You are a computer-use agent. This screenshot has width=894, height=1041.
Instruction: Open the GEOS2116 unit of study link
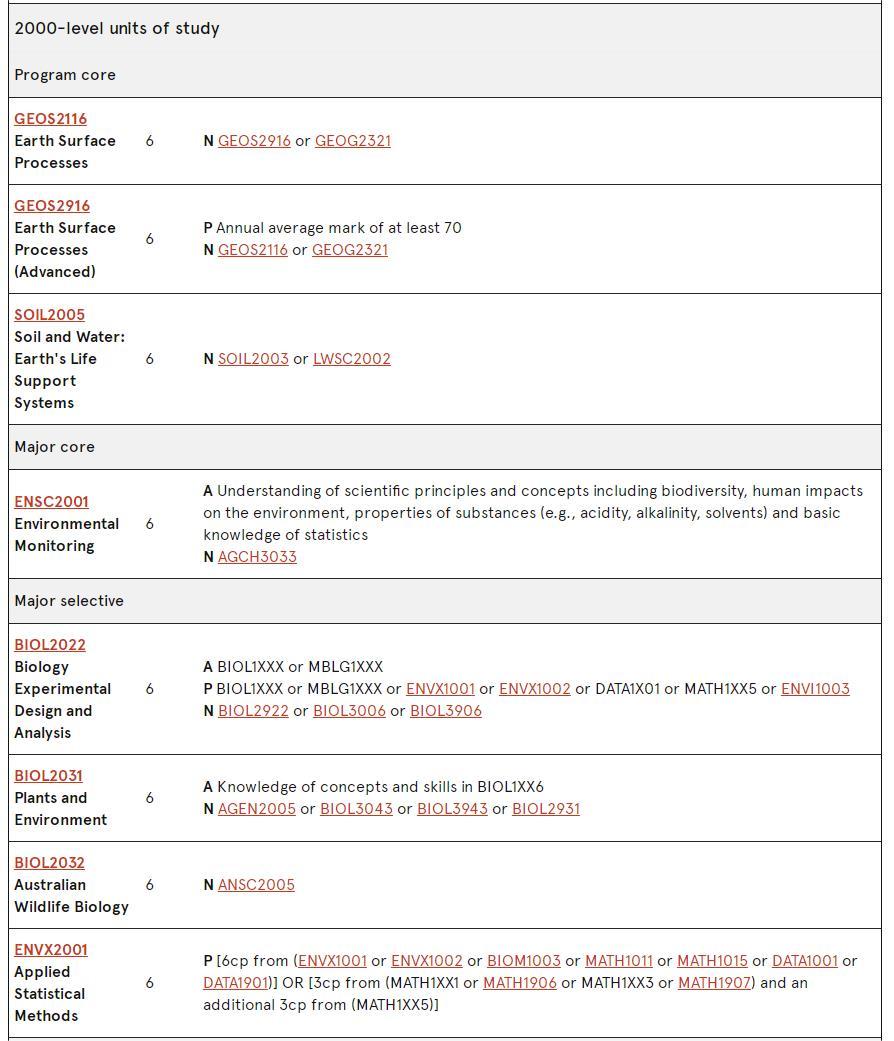[50, 119]
